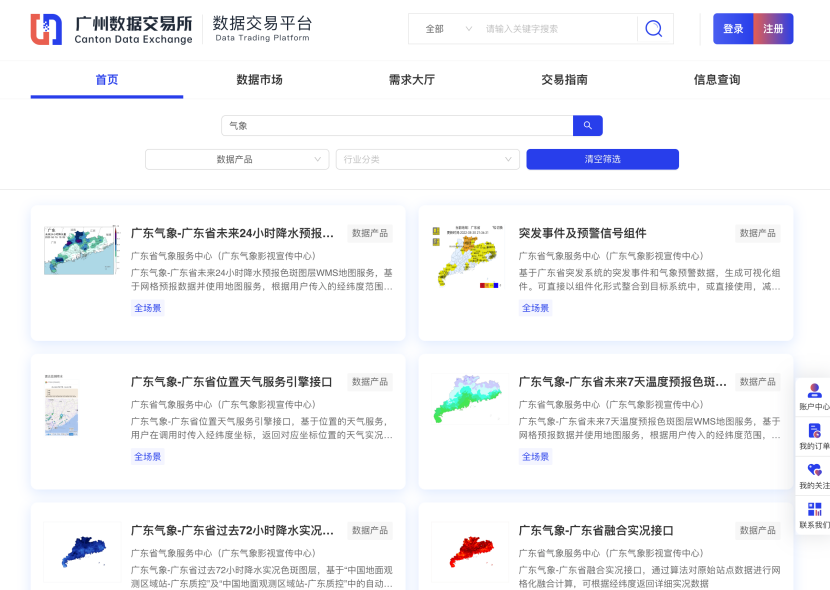Open 广东省位置天气服务引擎接口 title
The height and width of the screenshot is (590, 830).
click(231, 382)
